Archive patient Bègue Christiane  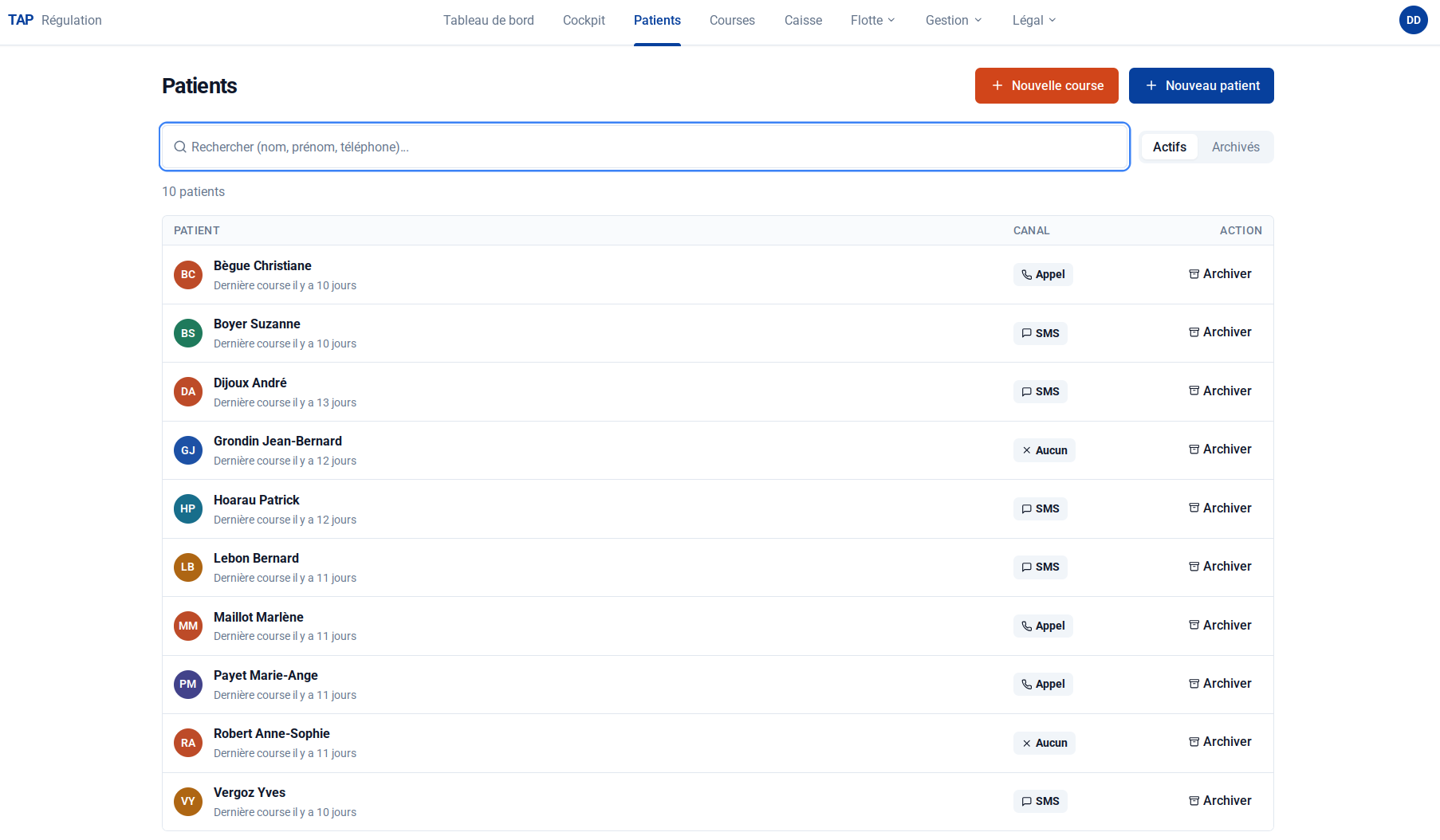pos(1220,274)
